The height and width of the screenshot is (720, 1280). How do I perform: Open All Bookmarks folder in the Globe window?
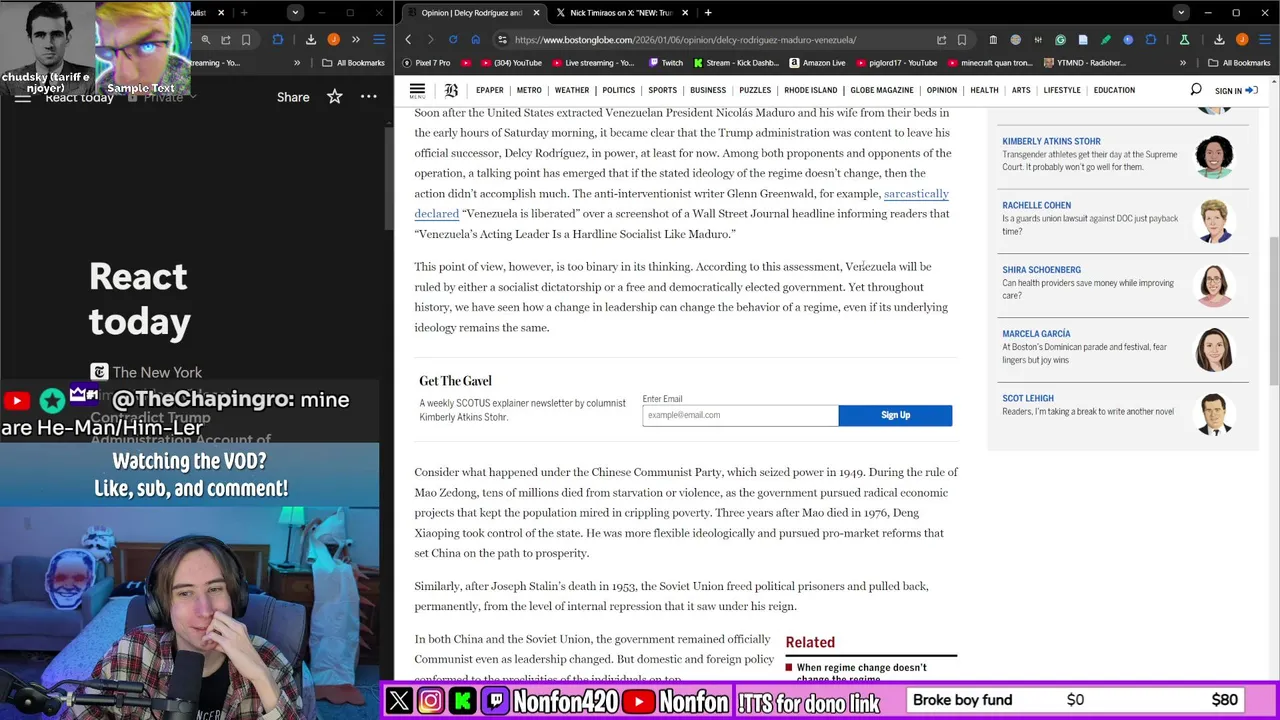tap(1238, 63)
